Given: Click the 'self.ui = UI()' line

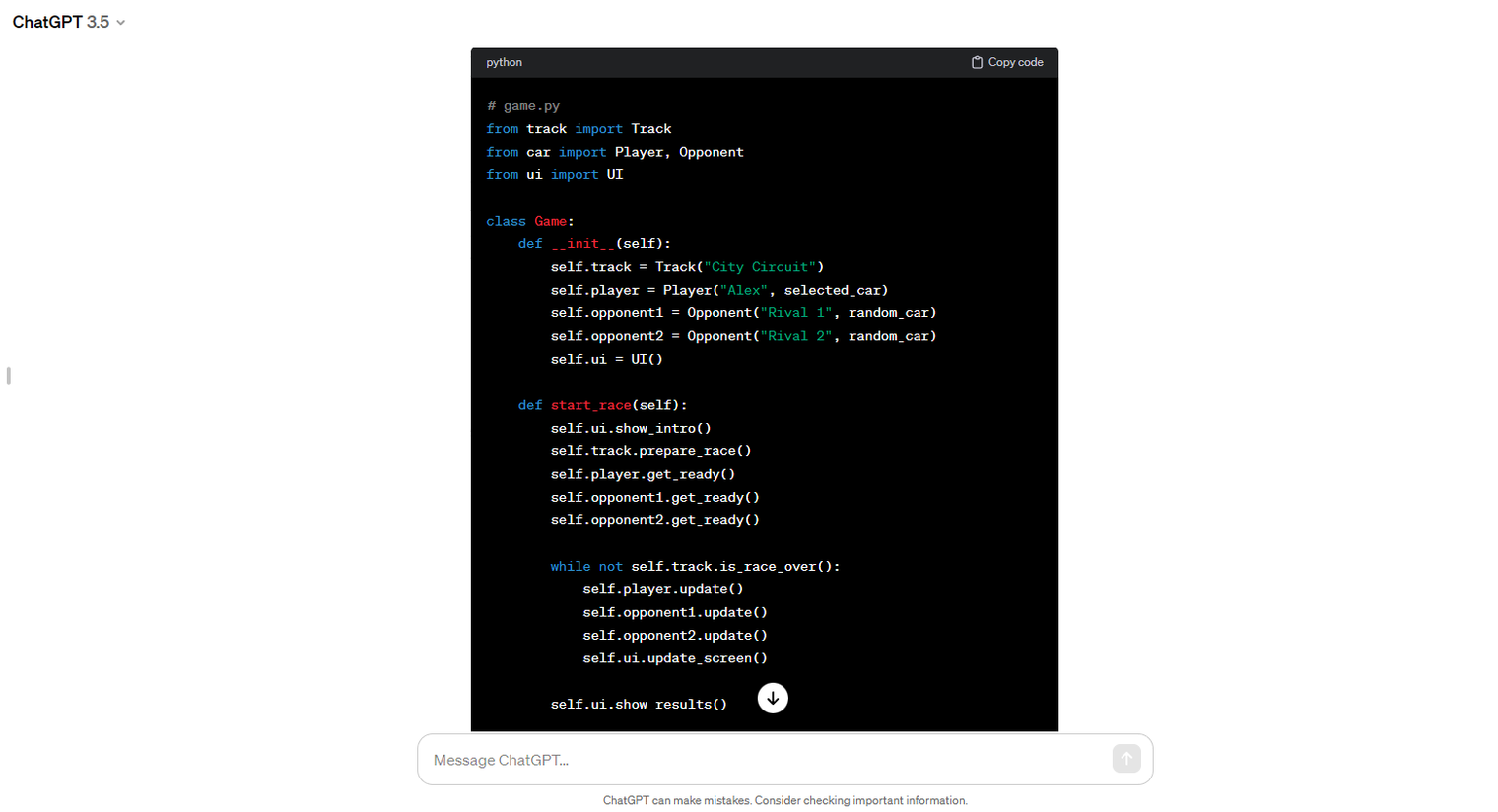Looking at the screenshot, I should pyautogui.click(x=607, y=359).
